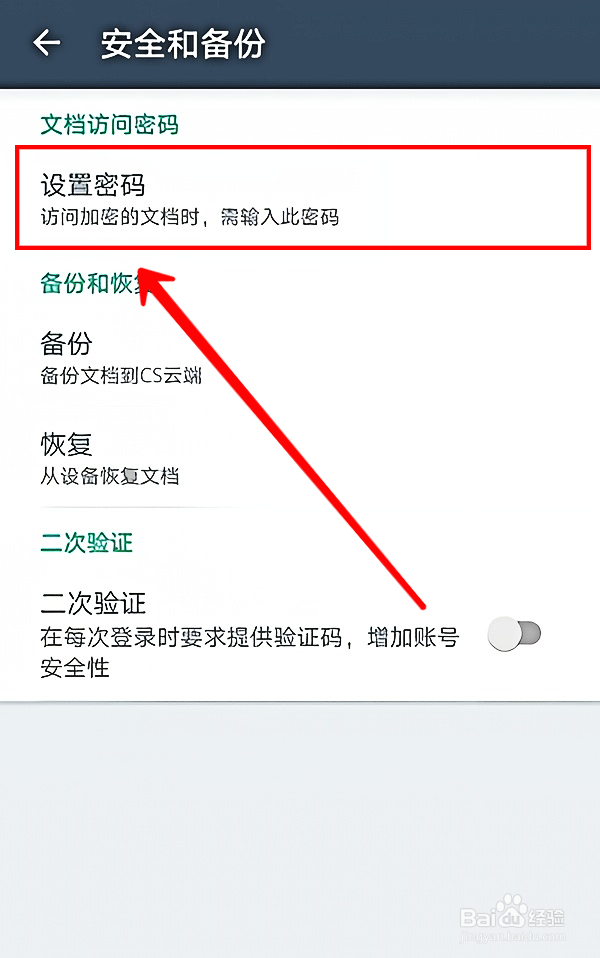The width and height of the screenshot is (600, 958).
Task: Open the 备份 entry
Action: pyautogui.click(x=300, y=358)
